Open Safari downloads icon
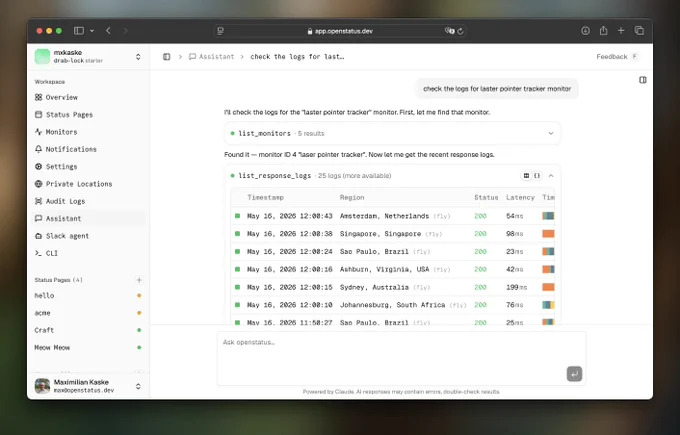This screenshot has width=680, height=435. (585, 31)
